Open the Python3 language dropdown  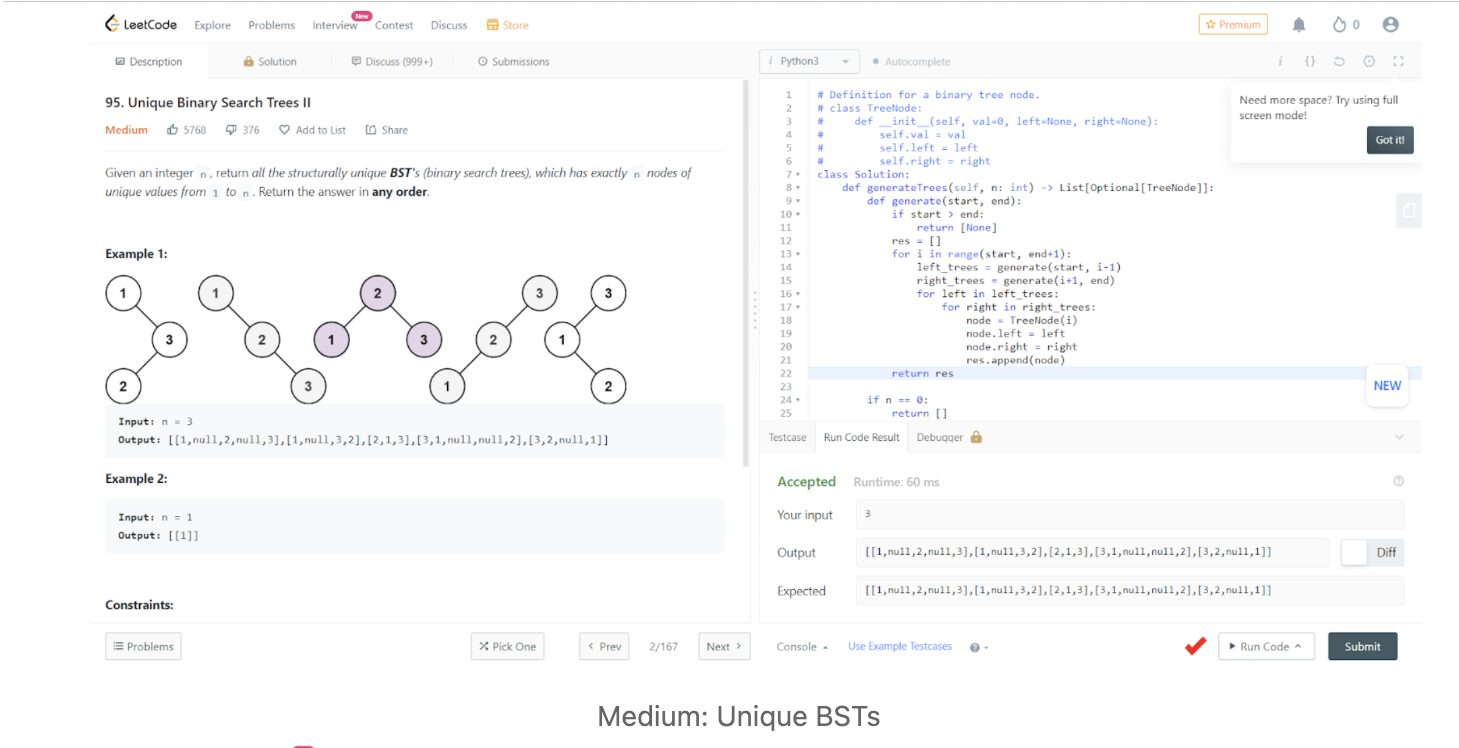point(808,61)
